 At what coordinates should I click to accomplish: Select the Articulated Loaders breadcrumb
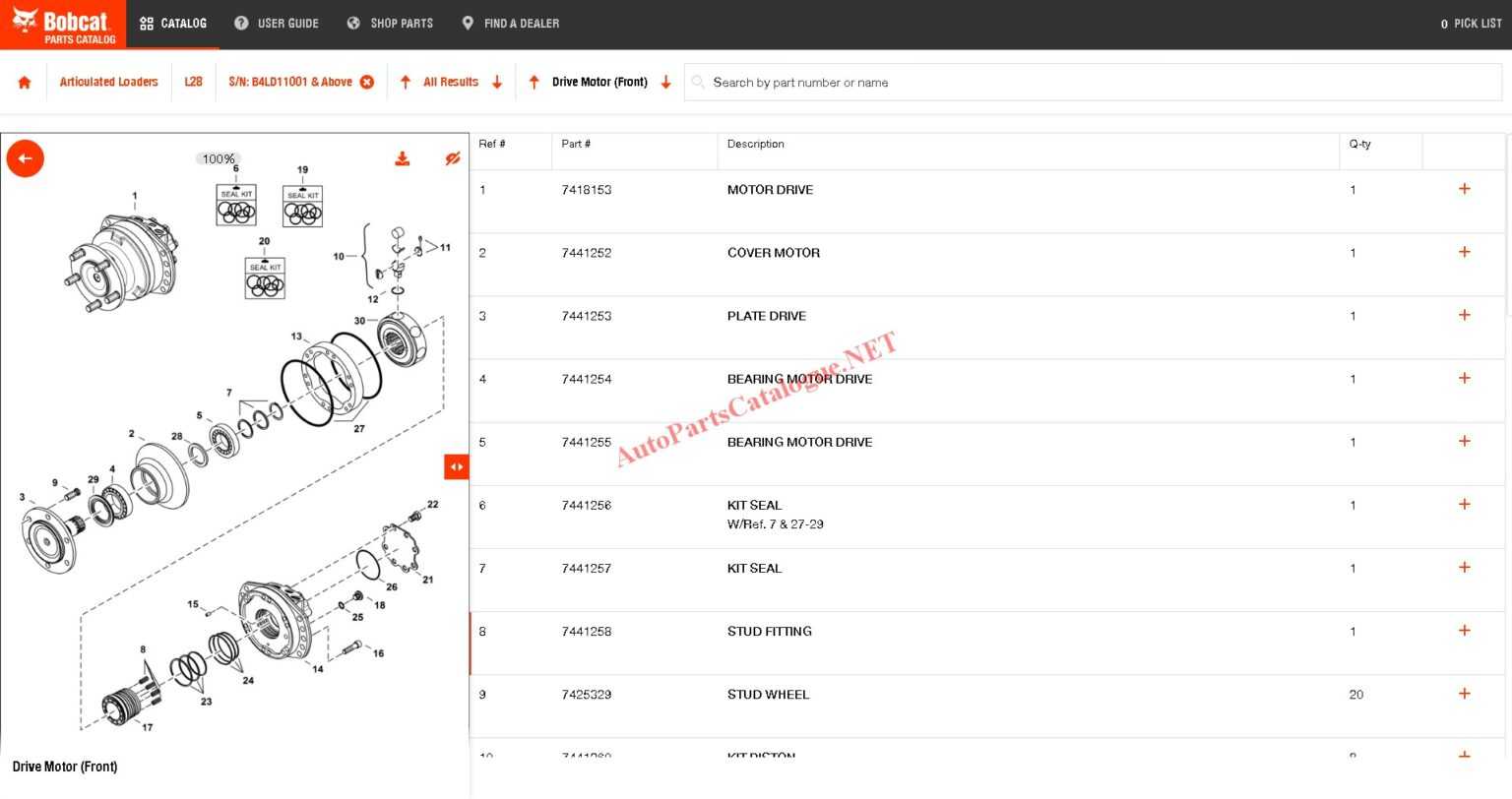point(108,83)
